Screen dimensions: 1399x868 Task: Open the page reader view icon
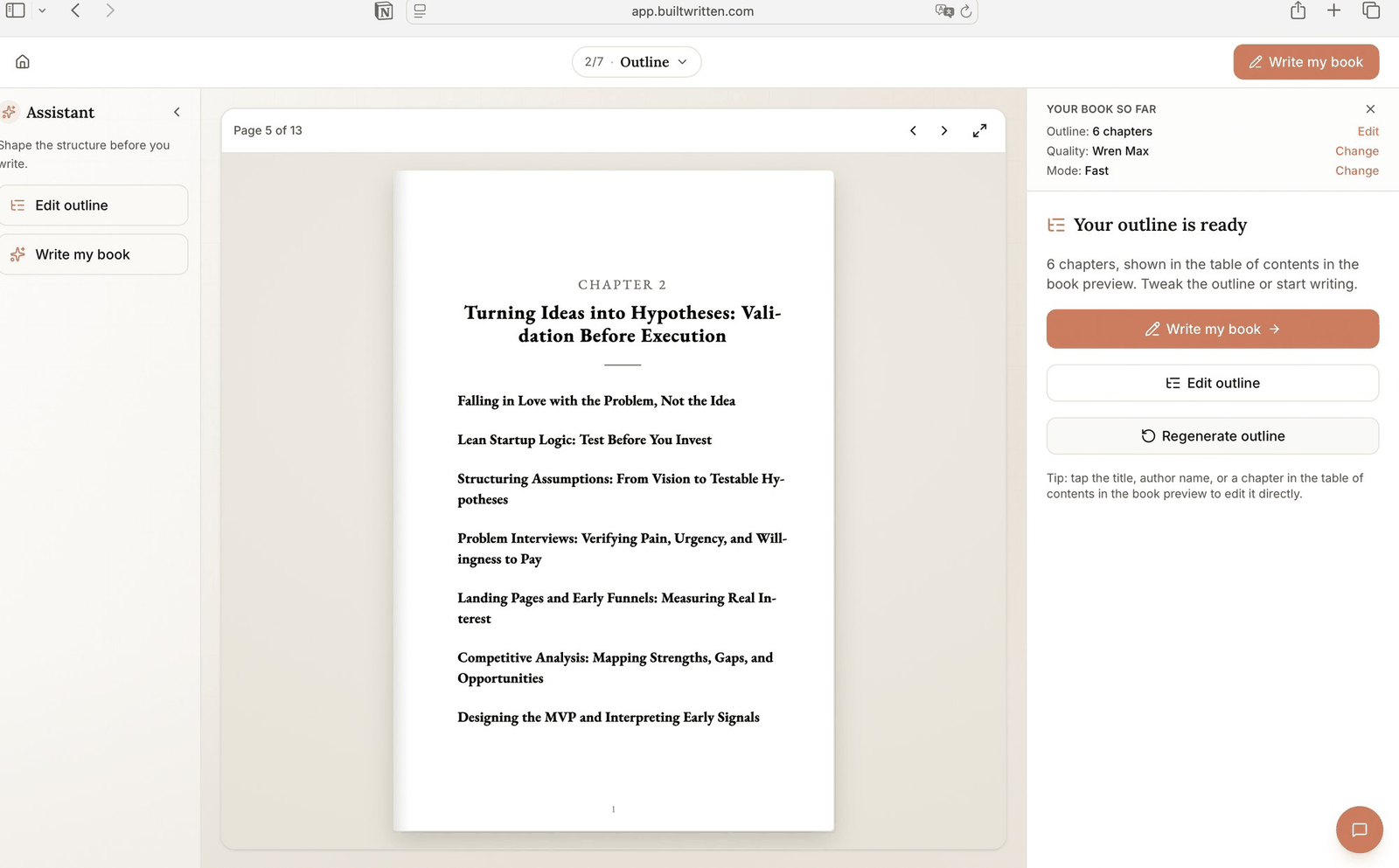[420, 11]
